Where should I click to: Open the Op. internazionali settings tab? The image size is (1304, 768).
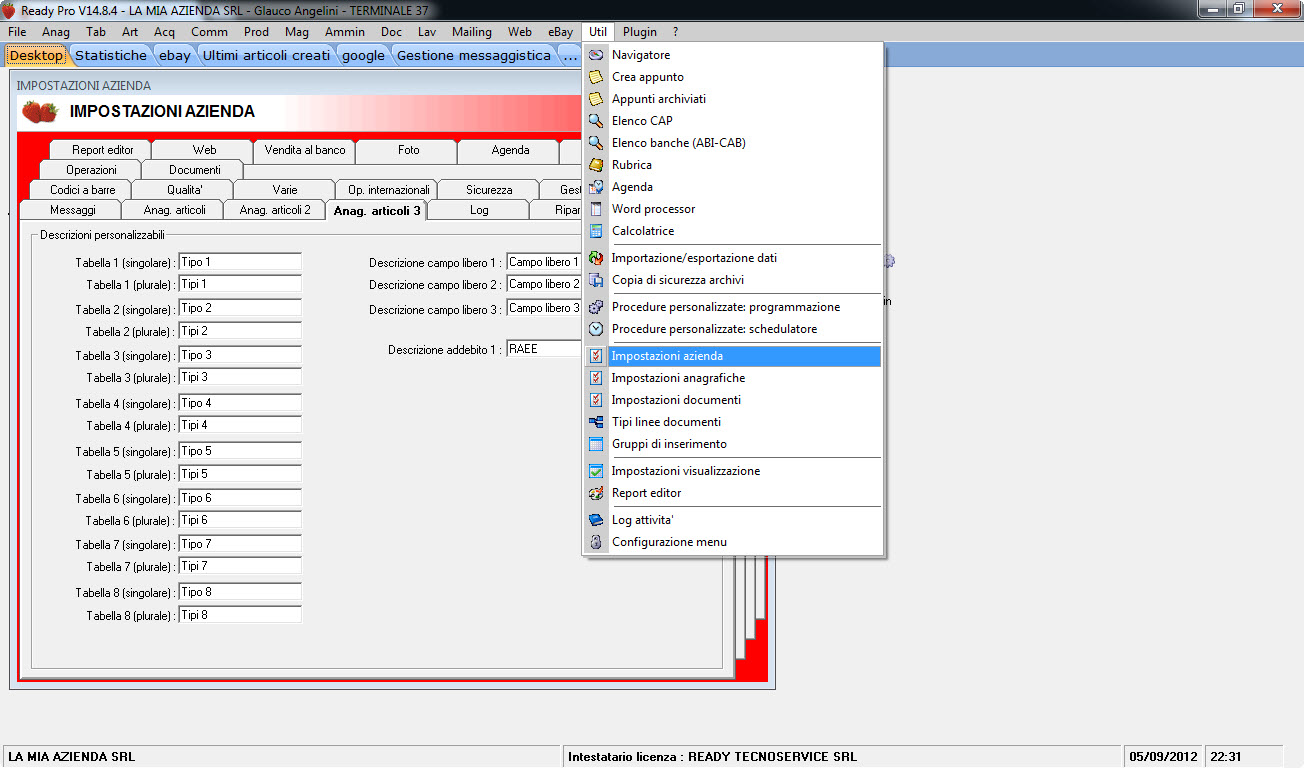tap(388, 190)
